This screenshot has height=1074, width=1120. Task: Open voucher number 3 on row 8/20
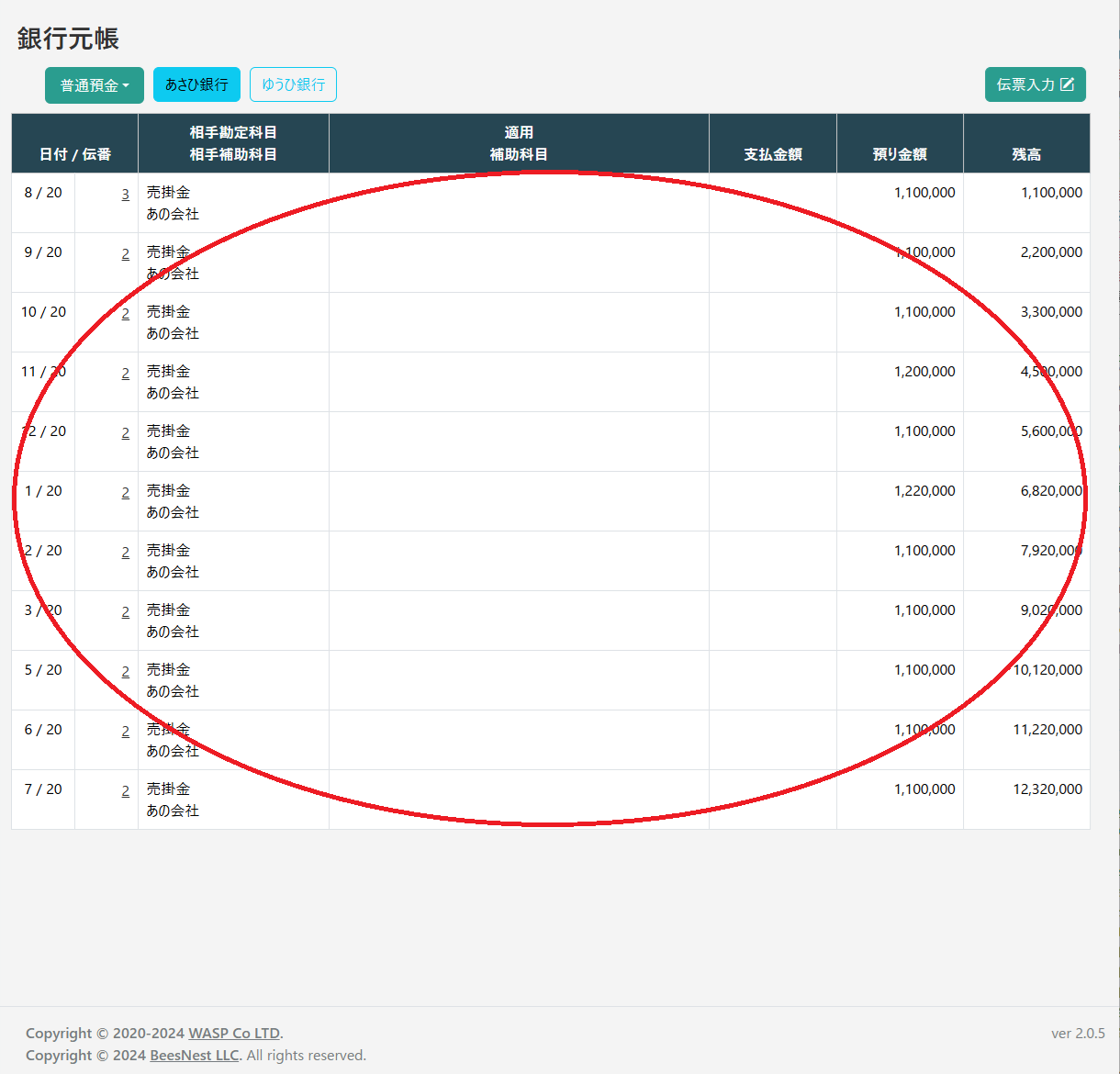pyautogui.click(x=125, y=195)
